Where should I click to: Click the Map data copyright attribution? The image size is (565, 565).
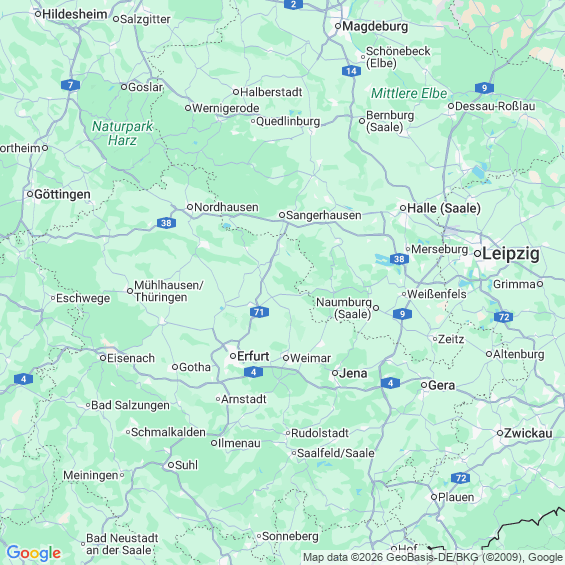(x=433, y=557)
